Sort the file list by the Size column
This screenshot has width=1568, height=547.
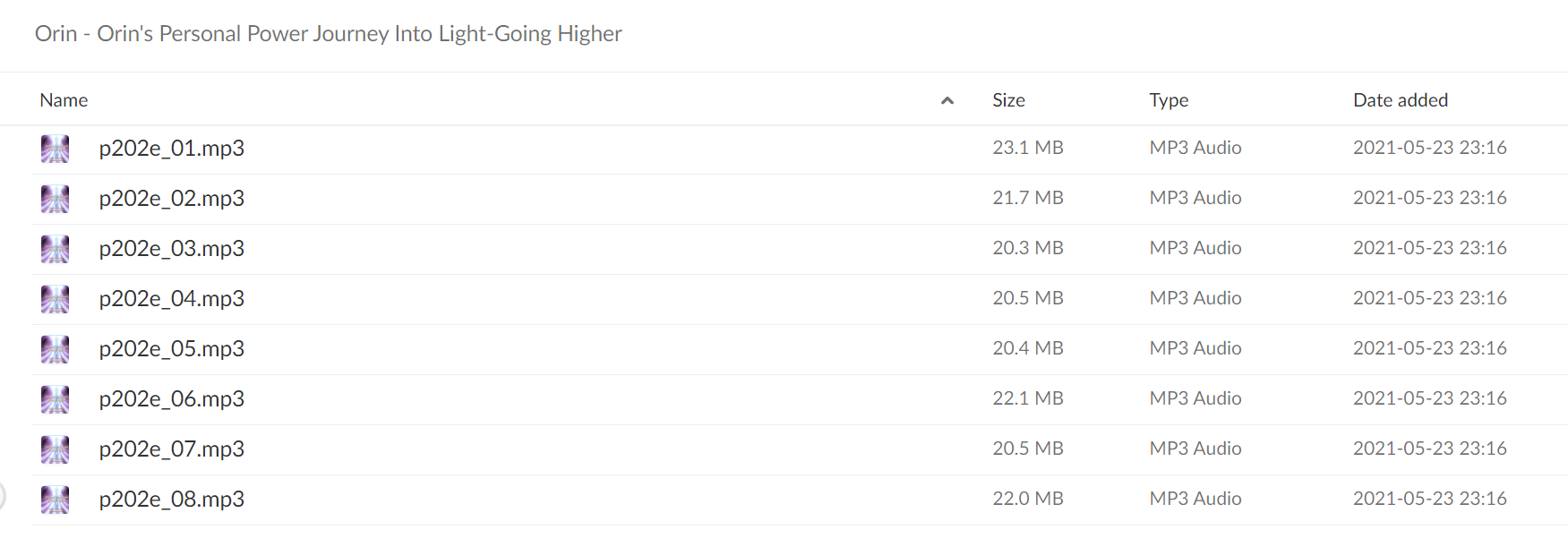coord(1008,100)
